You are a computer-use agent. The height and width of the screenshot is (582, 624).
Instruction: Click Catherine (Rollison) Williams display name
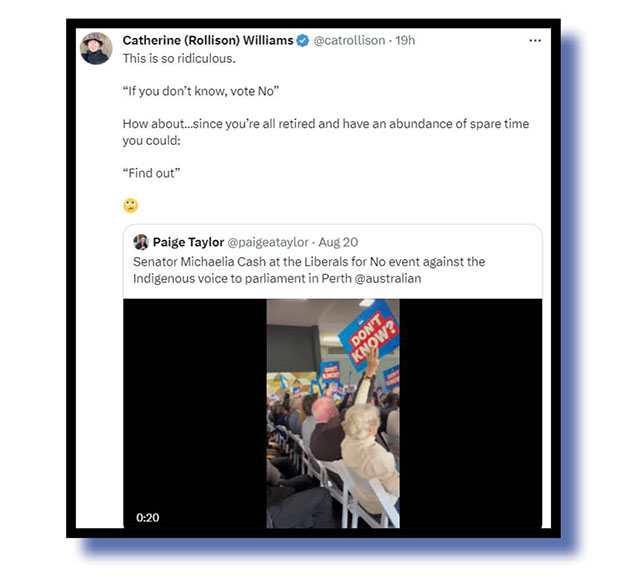[208, 41]
